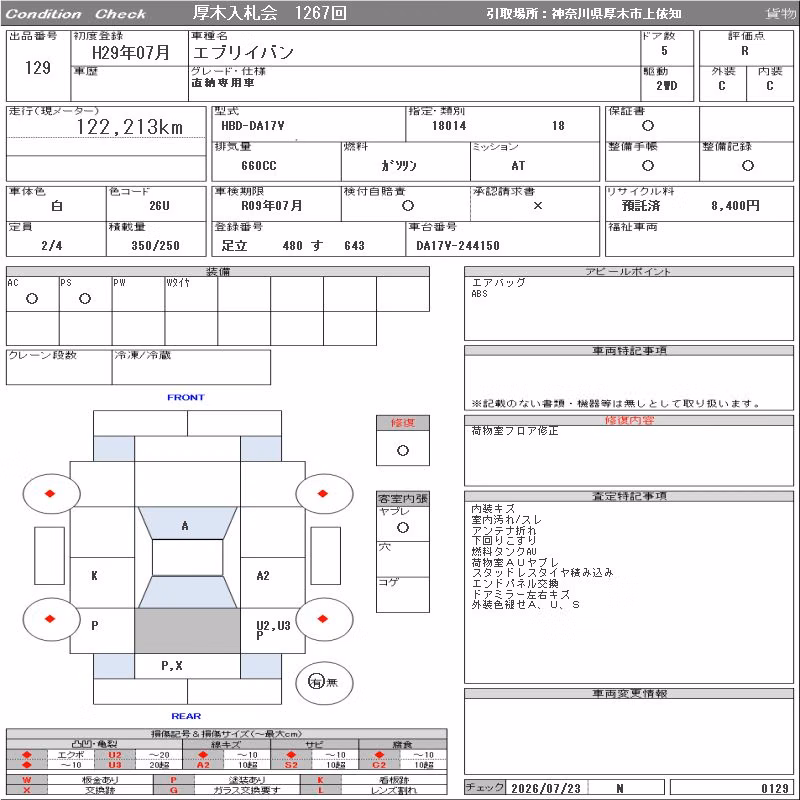Click the red U3 legend label

click(115, 765)
